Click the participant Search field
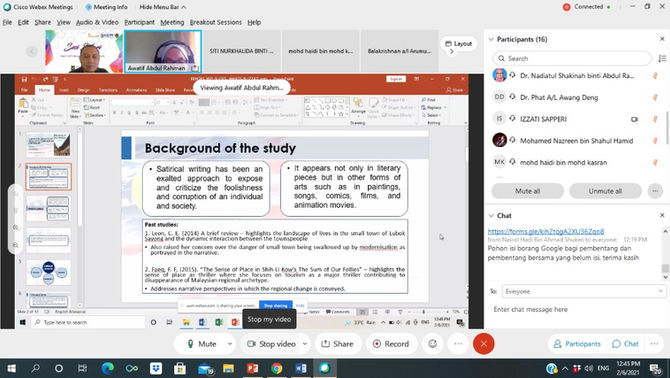Screen dimensions: 670x378 572,59
